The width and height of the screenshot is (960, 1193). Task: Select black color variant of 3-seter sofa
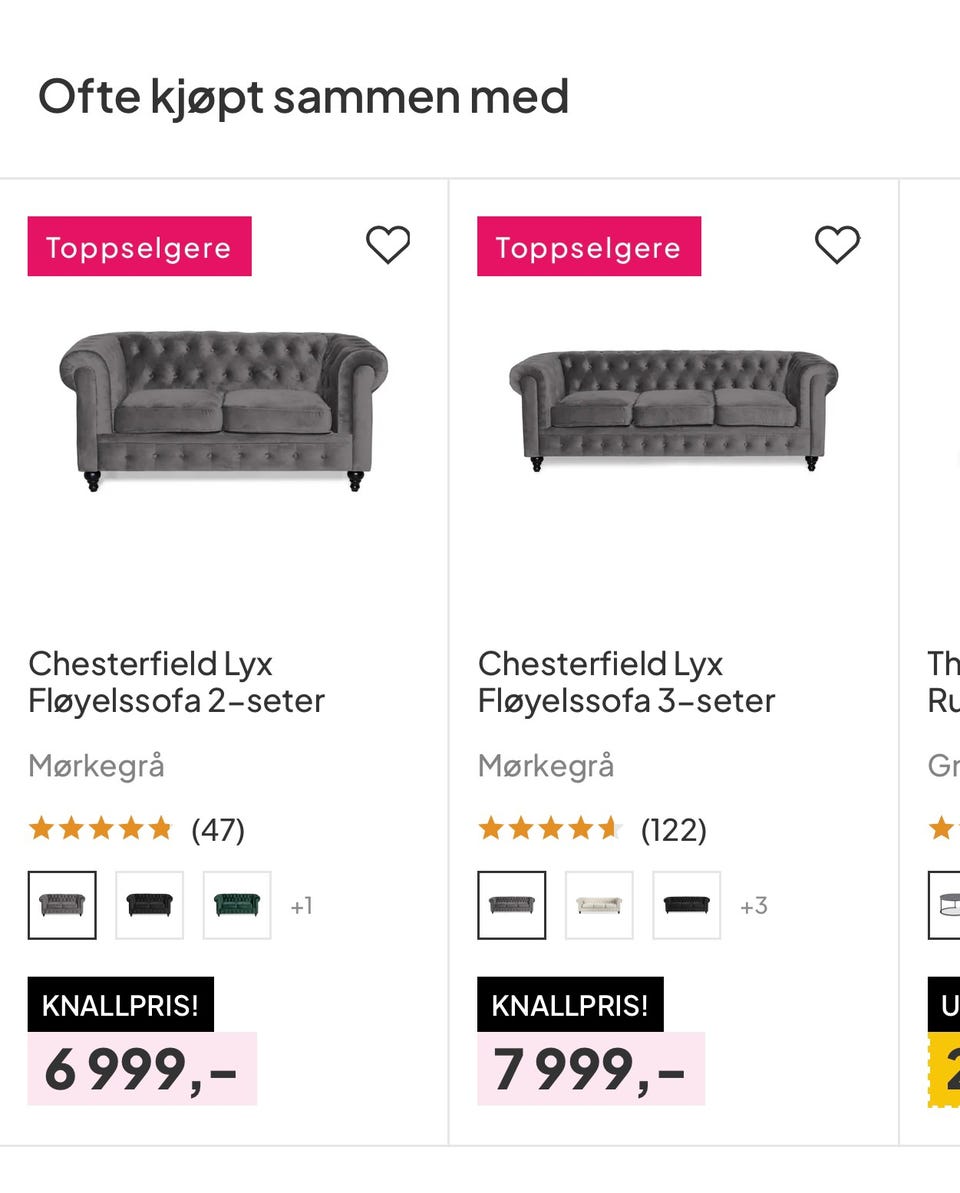tap(687, 905)
